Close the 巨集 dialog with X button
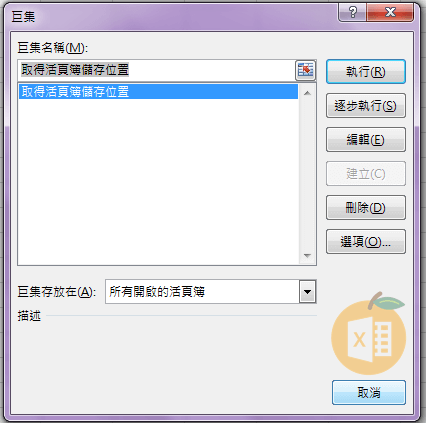The height and width of the screenshot is (423, 426). pos(390,13)
